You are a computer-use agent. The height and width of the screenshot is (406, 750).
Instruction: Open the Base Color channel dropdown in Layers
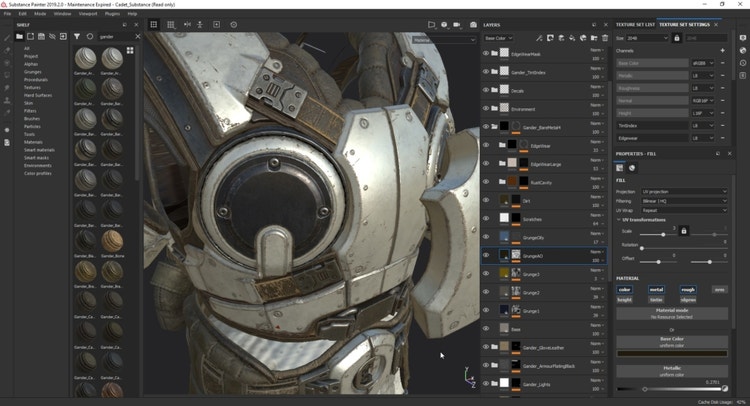497,38
